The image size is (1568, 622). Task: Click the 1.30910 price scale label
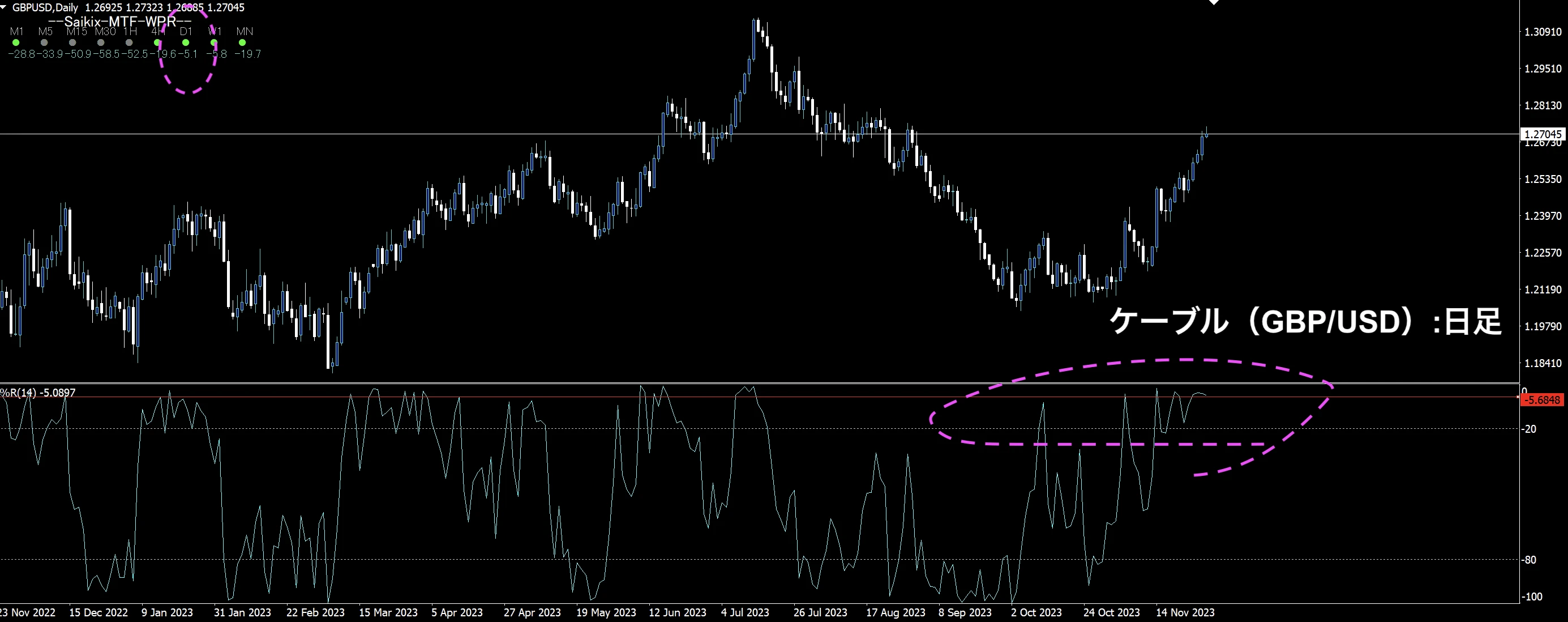1543,32
